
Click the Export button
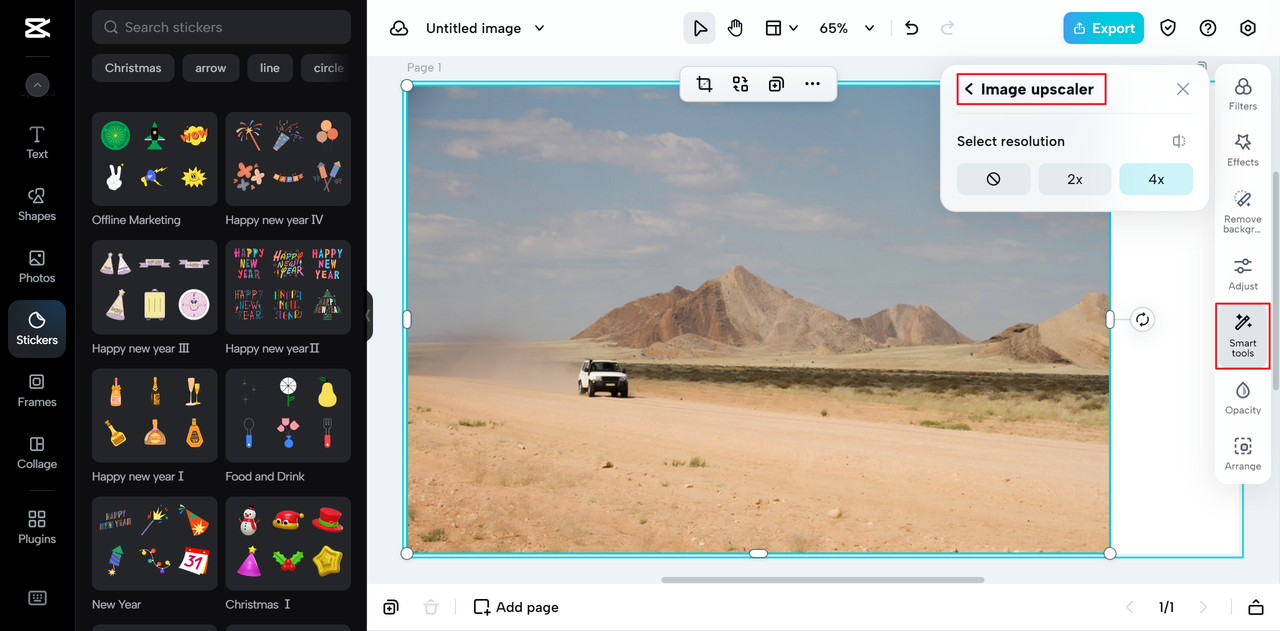tap(1103, 28)
